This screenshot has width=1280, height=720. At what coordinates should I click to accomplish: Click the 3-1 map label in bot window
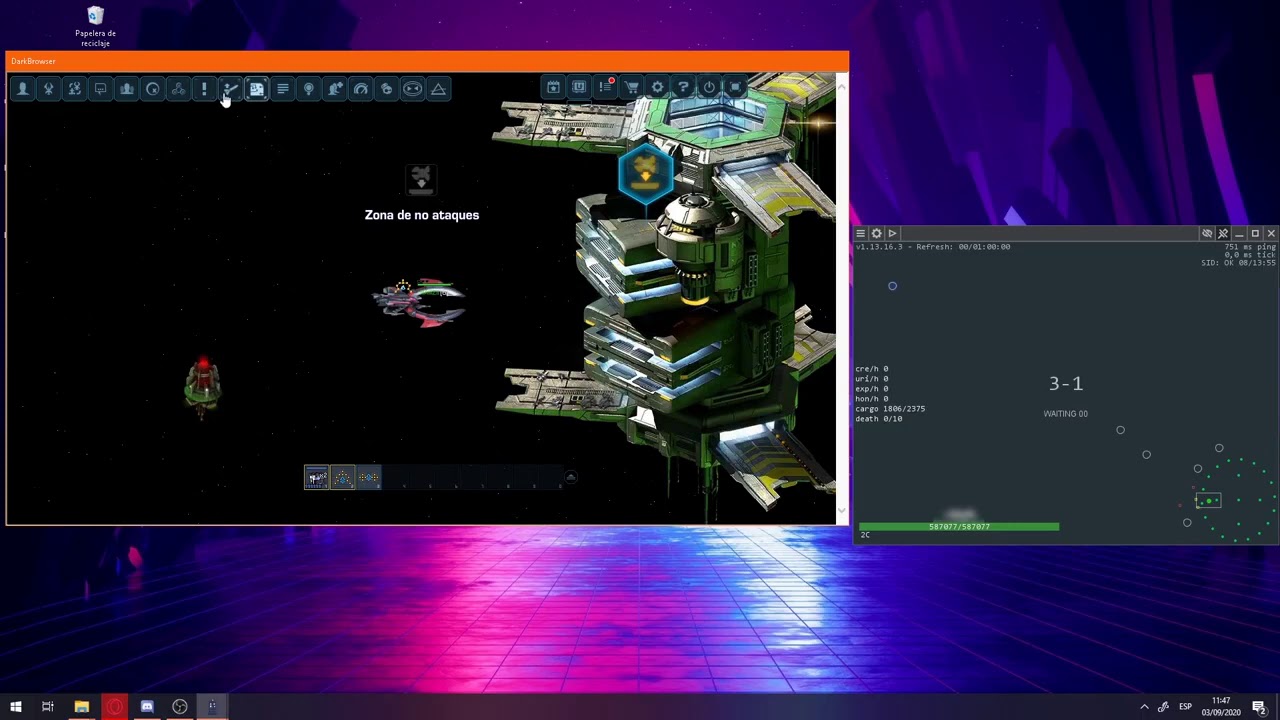(1066, 384)
